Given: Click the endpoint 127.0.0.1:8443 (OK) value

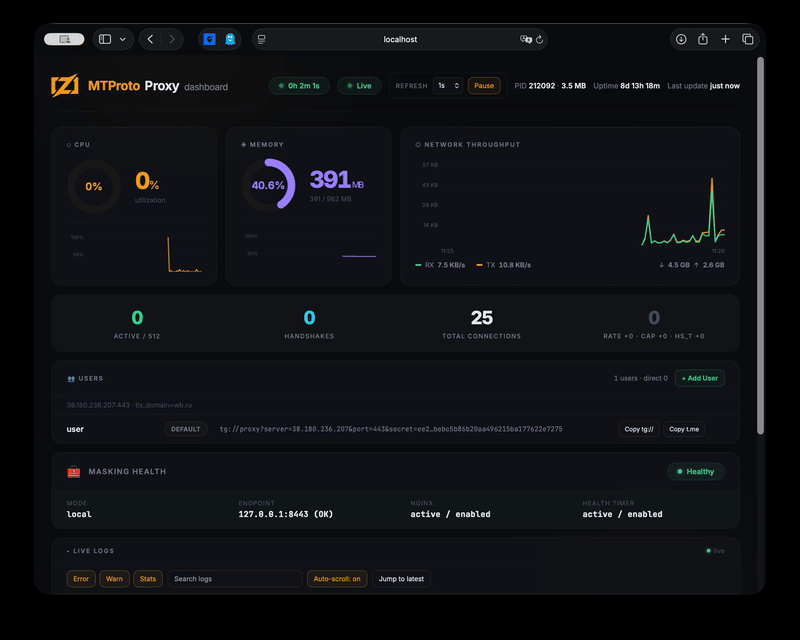Looking at the screenshot, I should 285,514.
